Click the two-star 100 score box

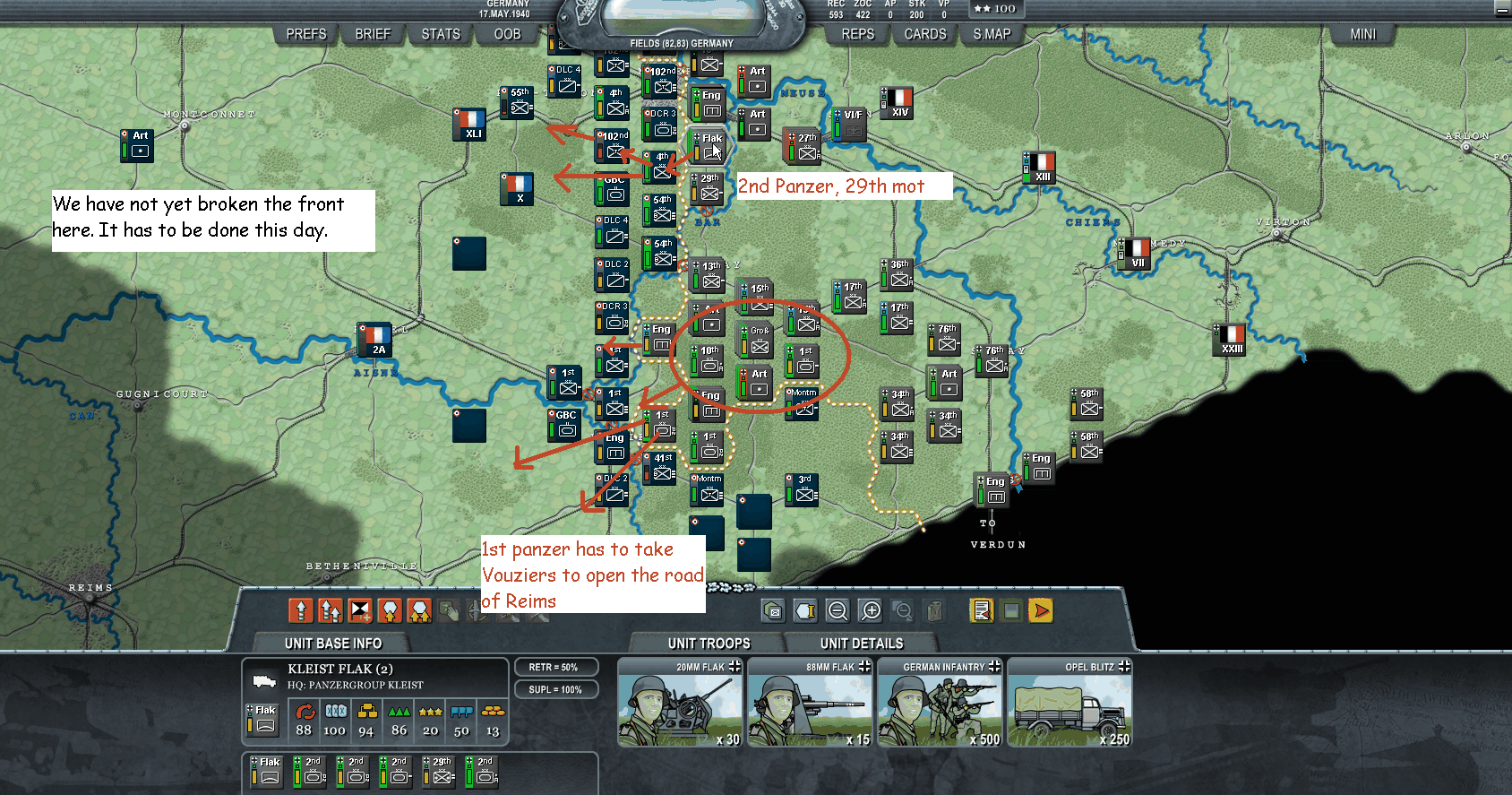click(996, 9)
